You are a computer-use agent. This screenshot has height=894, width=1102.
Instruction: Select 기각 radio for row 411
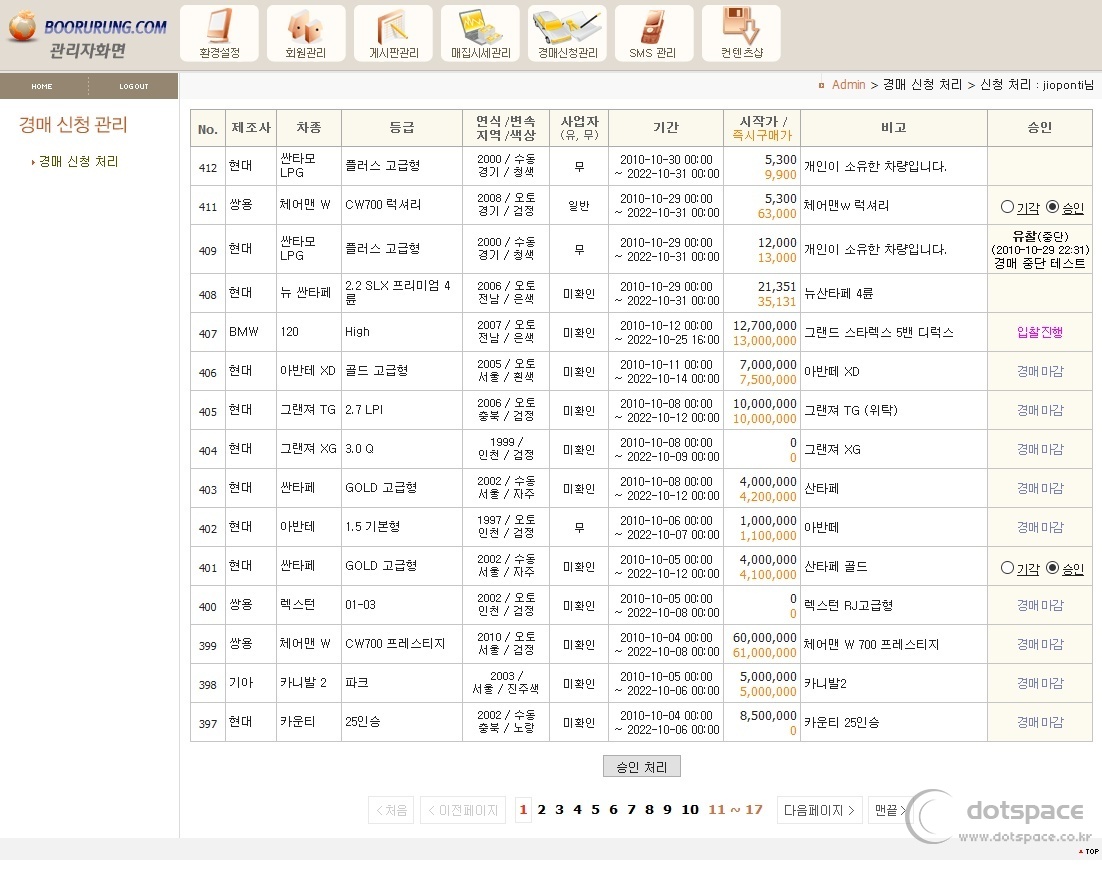pos(1008,205)
